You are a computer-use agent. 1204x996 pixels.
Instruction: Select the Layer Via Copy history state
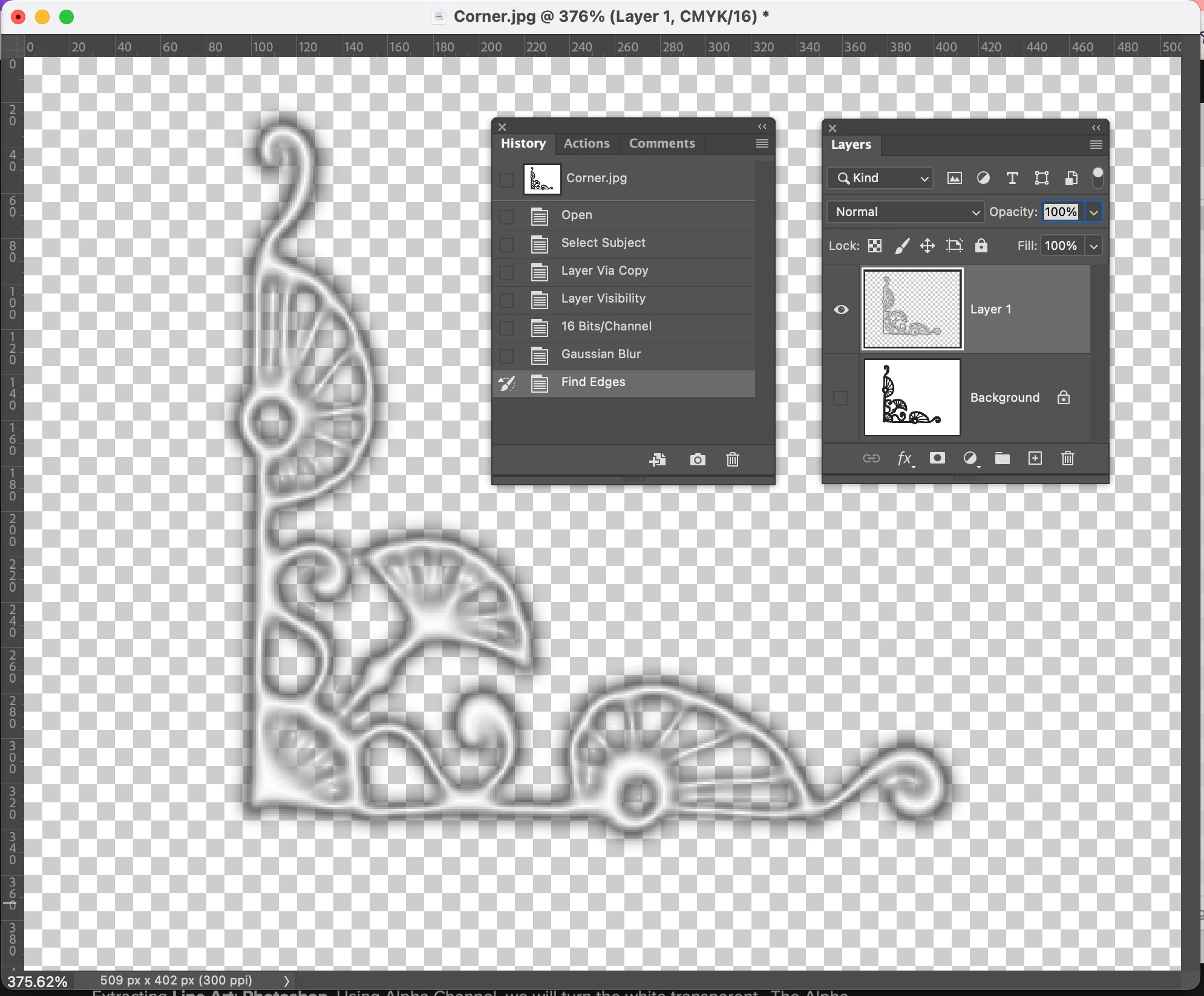point(604,271)
